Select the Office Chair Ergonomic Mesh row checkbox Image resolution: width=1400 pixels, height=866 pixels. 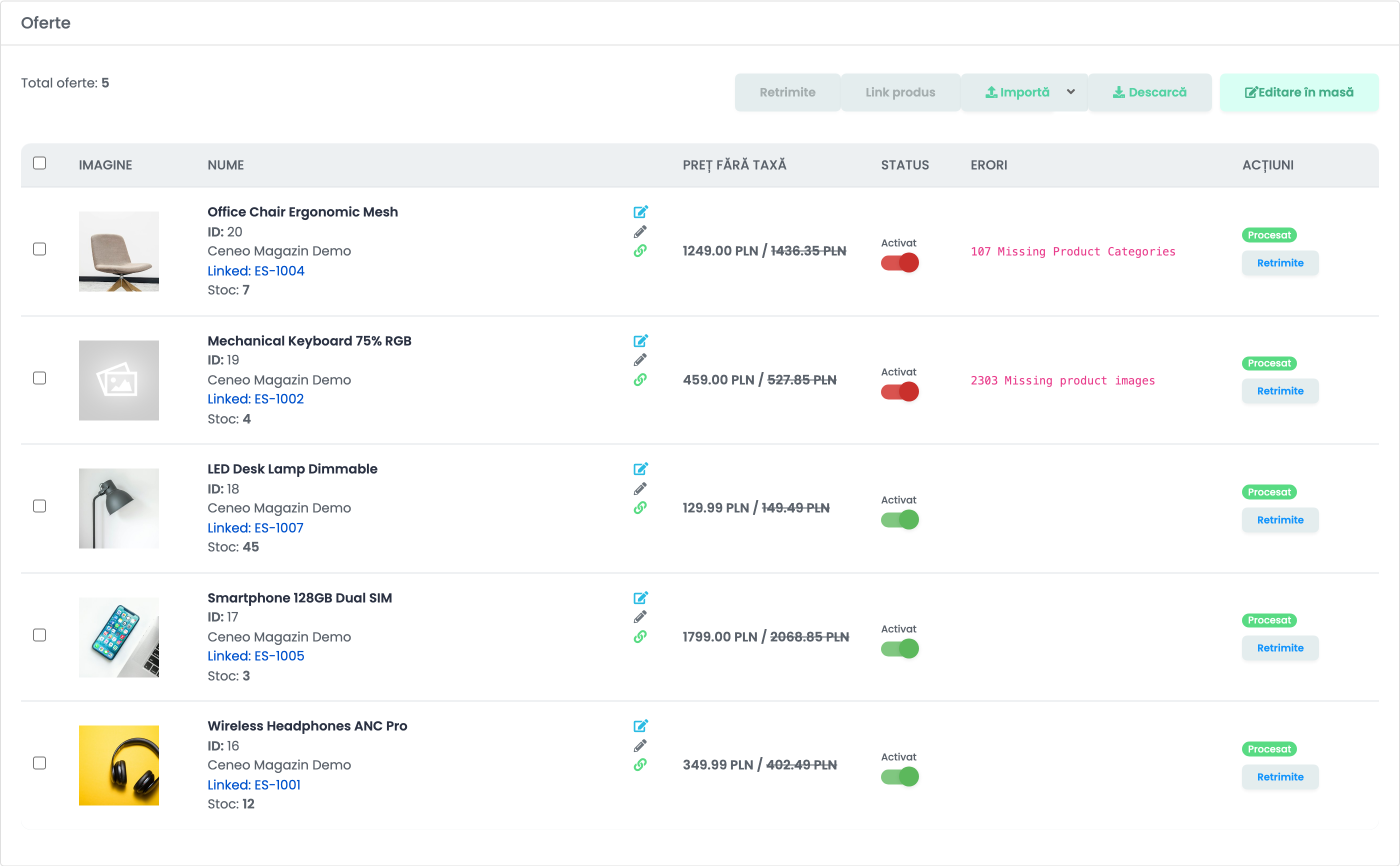tap(39, 249)
